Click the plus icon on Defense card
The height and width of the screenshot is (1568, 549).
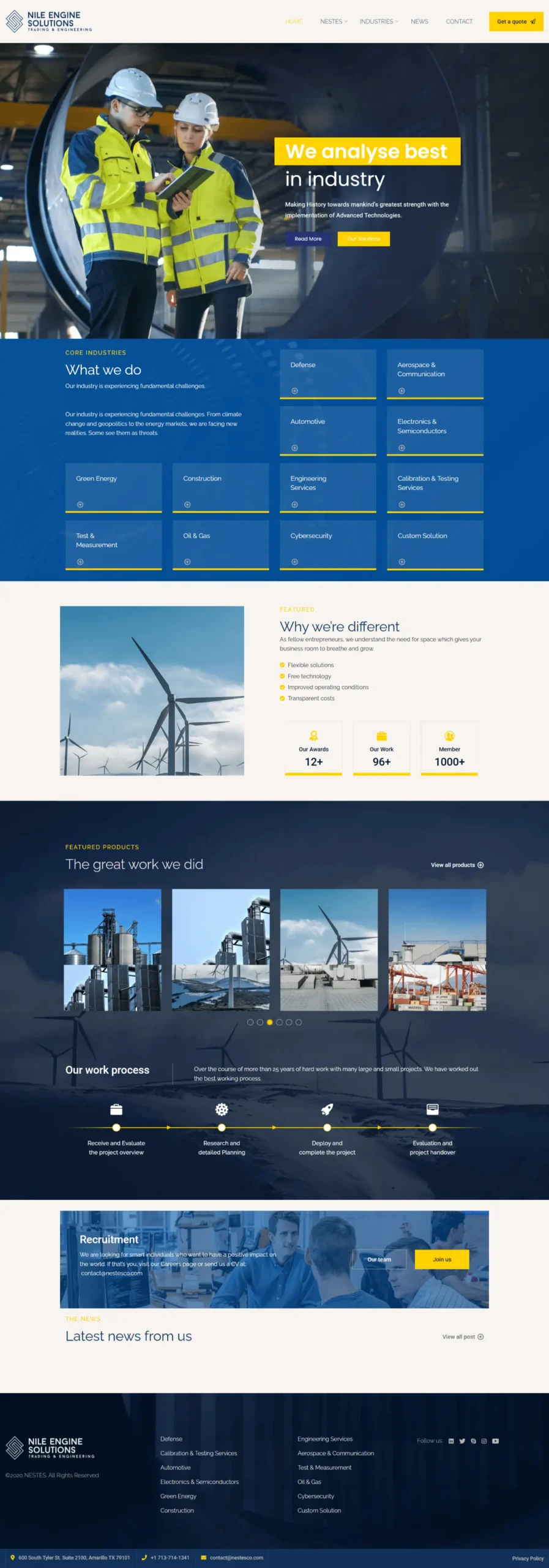click(294, 391)
